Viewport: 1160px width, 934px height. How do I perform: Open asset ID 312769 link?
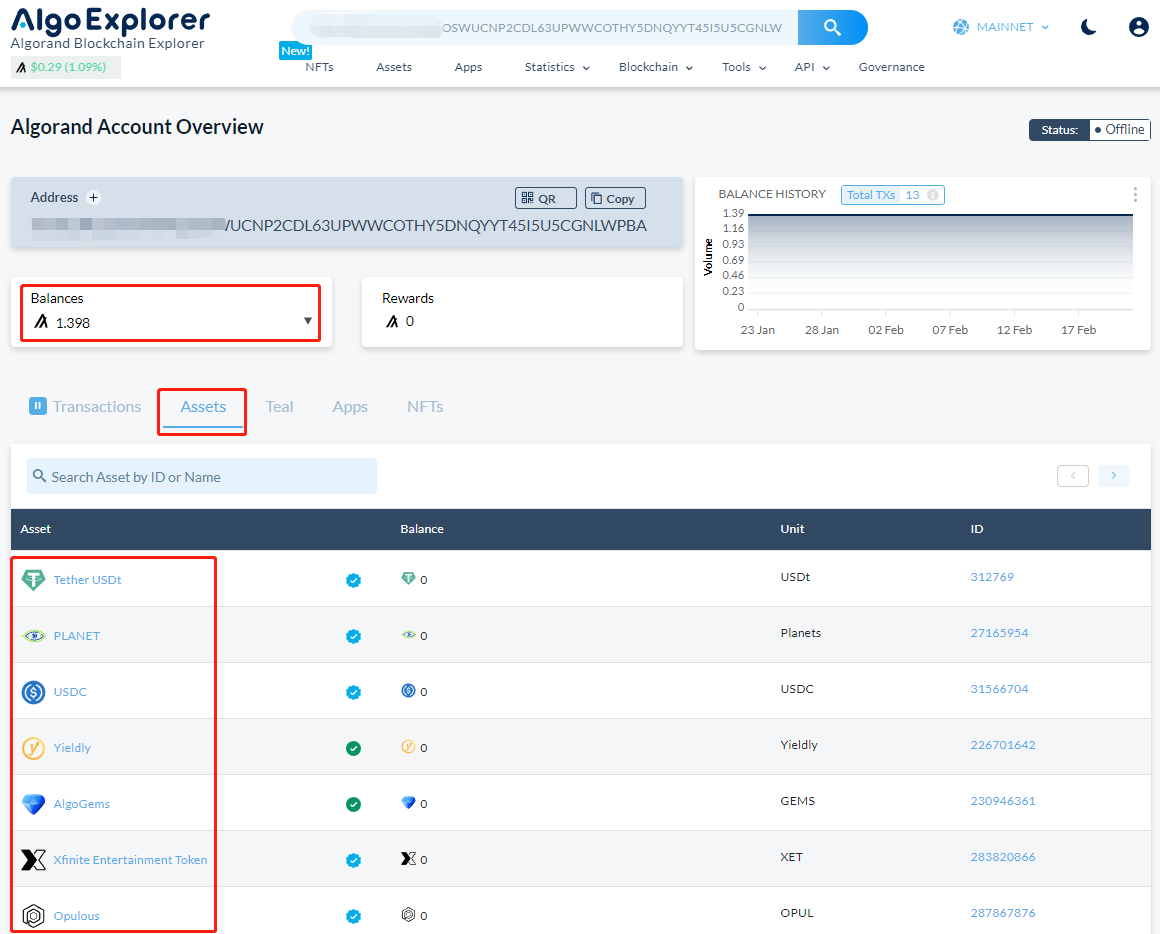pyautogui.click(x=992, y=577)
